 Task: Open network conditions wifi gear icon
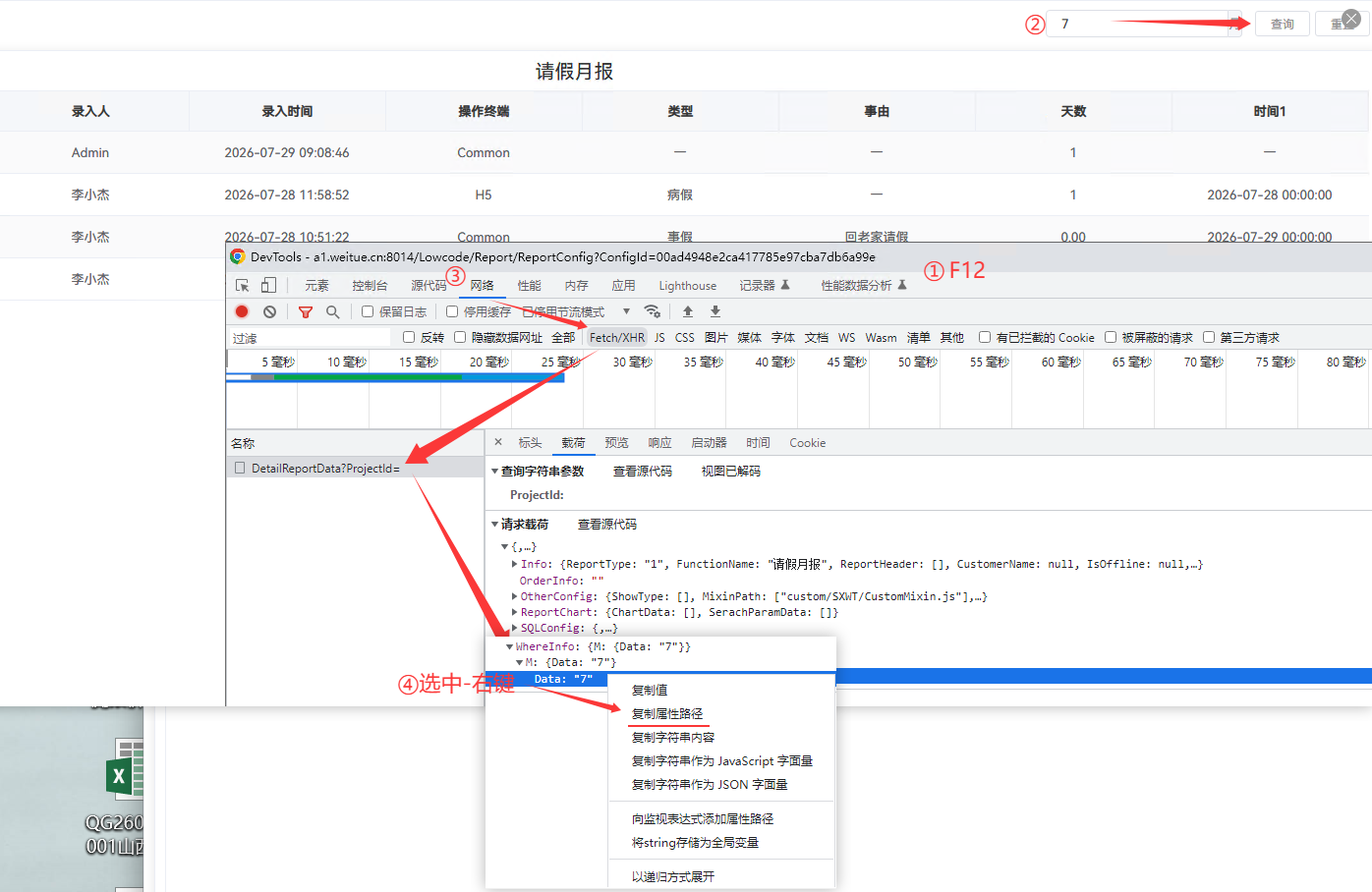click(x=652, y=311)
